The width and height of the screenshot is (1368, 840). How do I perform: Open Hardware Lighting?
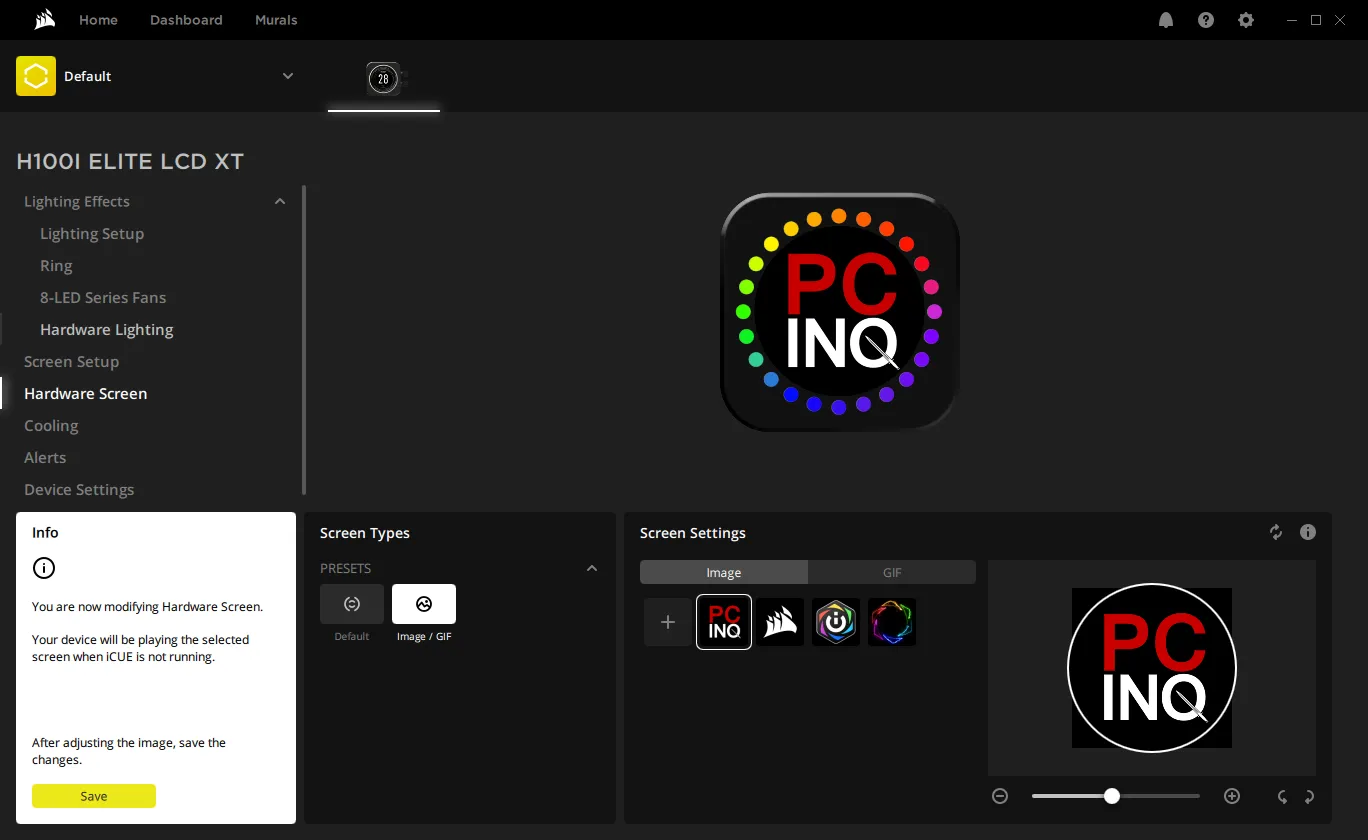pyautogui.click(x=107, y=329)
